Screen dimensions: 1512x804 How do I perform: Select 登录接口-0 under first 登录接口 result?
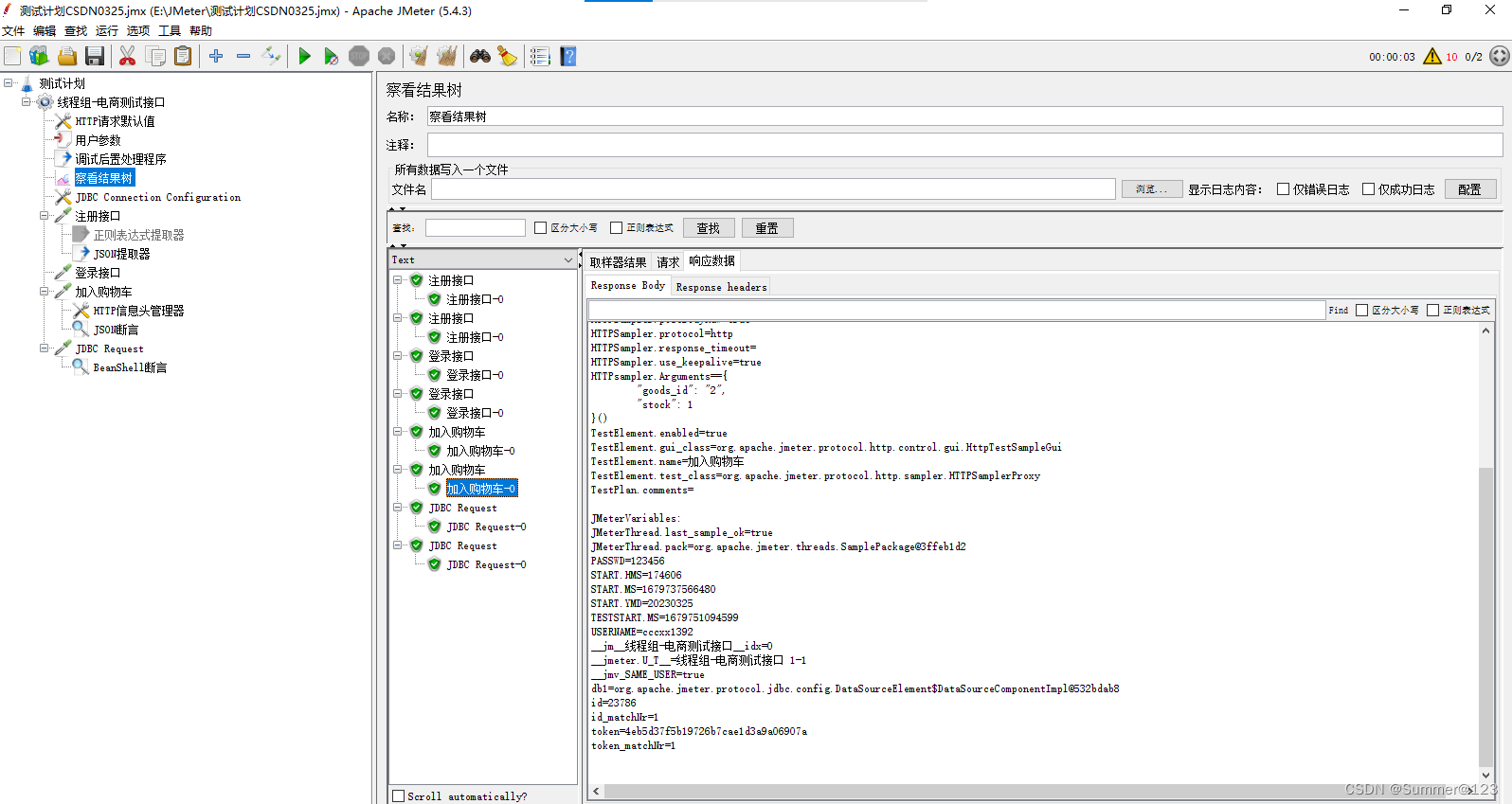pos(475,375)
